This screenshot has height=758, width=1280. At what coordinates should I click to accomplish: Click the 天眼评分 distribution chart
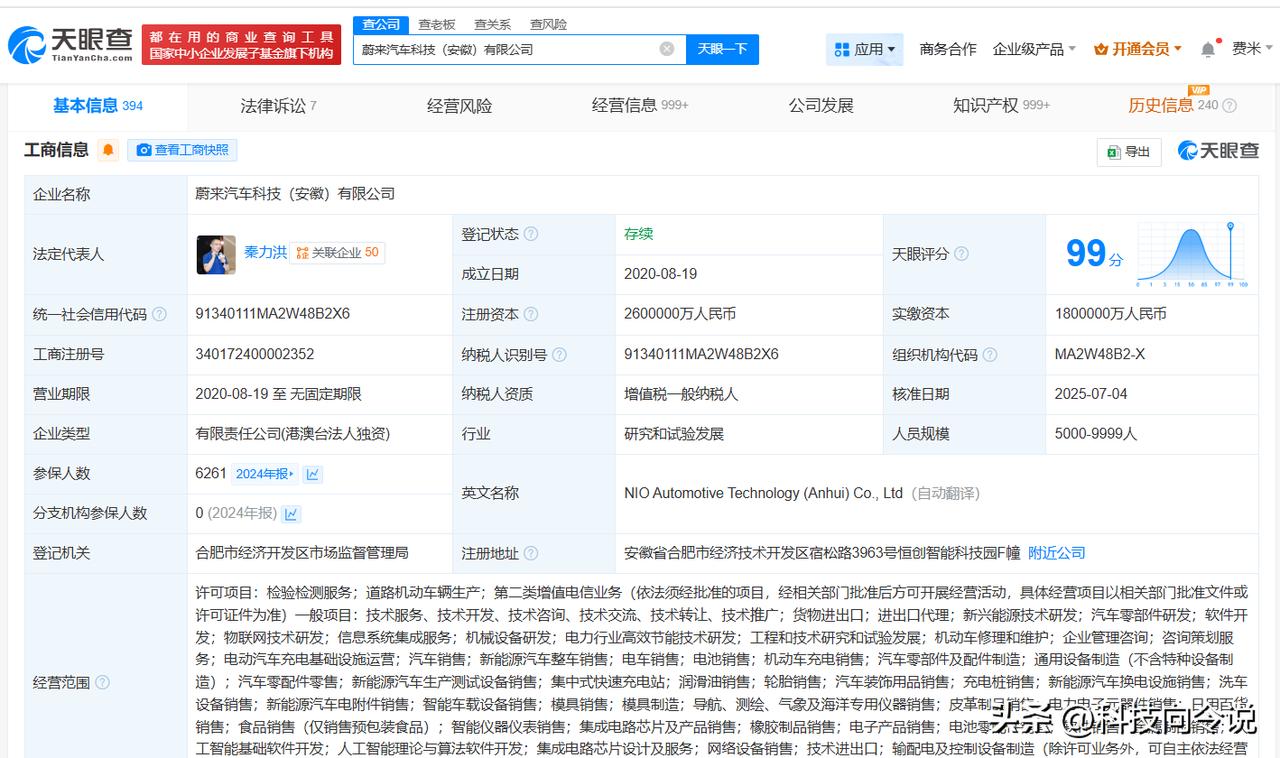tap(1192, 255)
